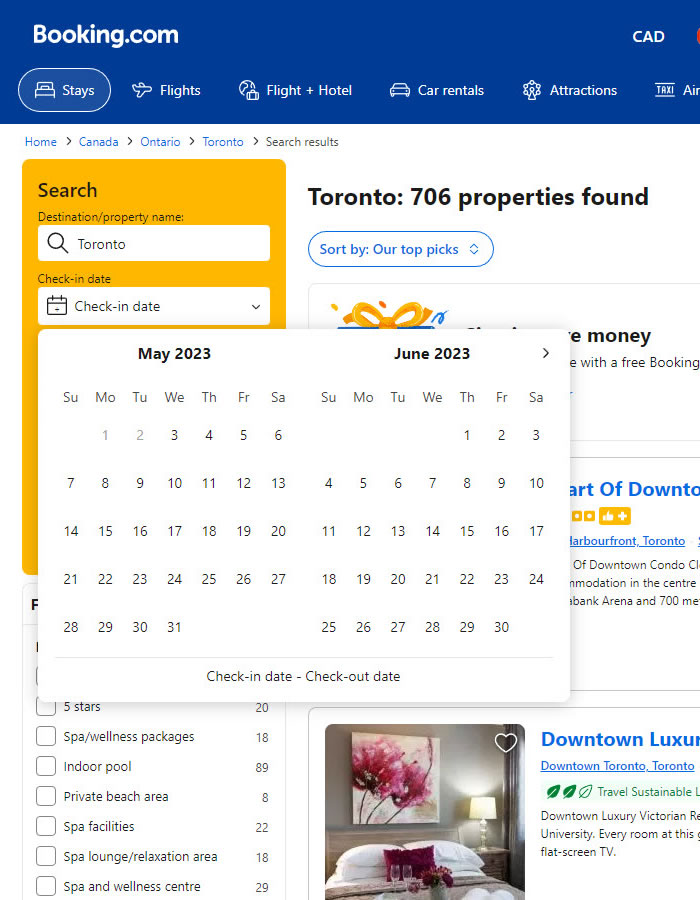Viewport: 700px width, 900px height.
Task: Collapse the Check-in date dropdown chevron
Action: click(x=256, y=307)
